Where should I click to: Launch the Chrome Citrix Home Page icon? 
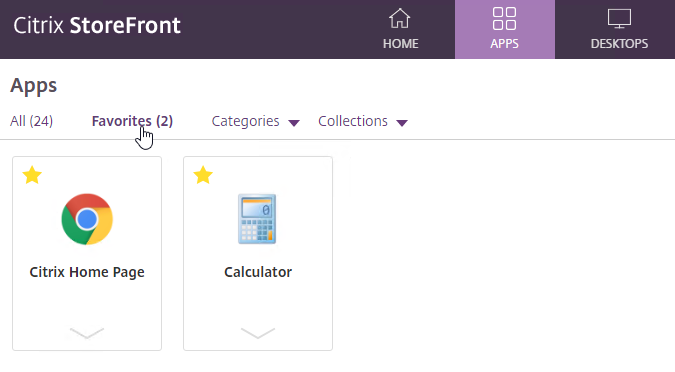click(87, 219)
